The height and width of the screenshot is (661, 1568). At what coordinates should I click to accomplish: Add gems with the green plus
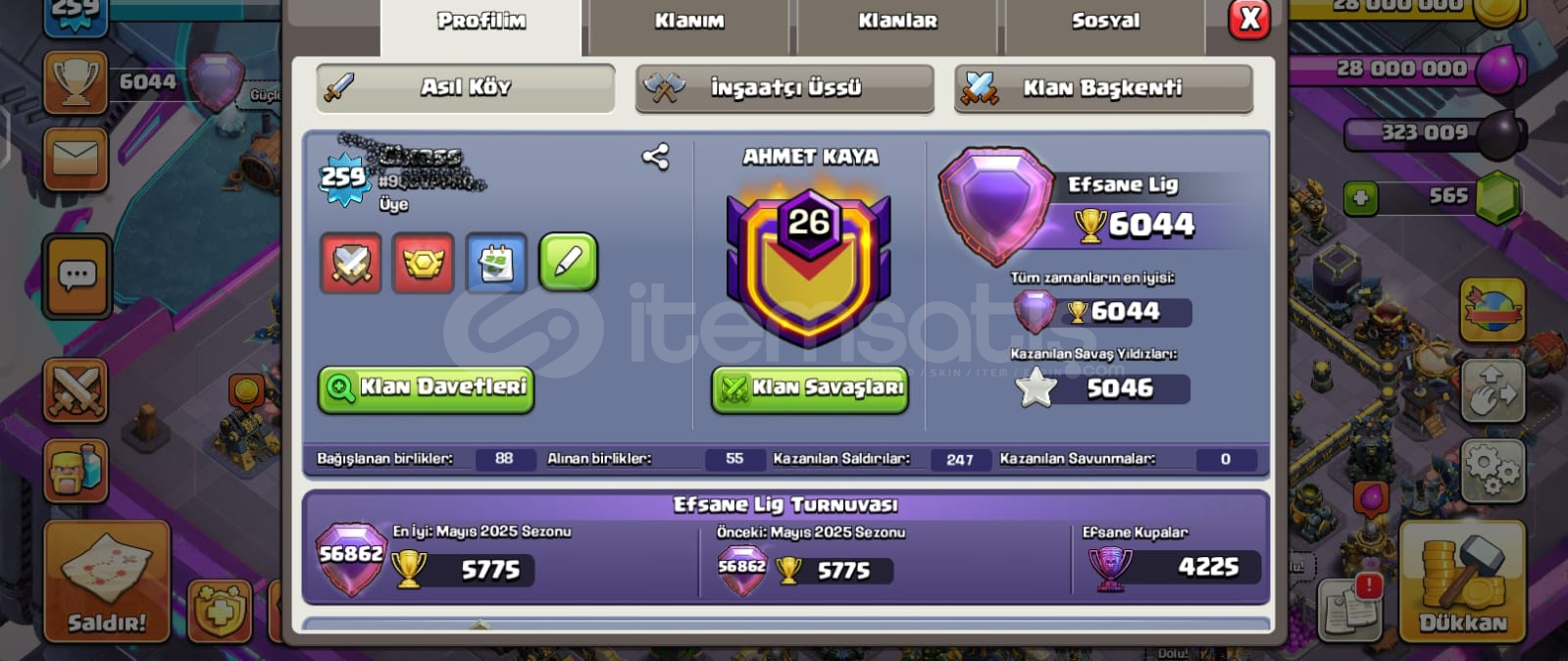[1360, 199]
